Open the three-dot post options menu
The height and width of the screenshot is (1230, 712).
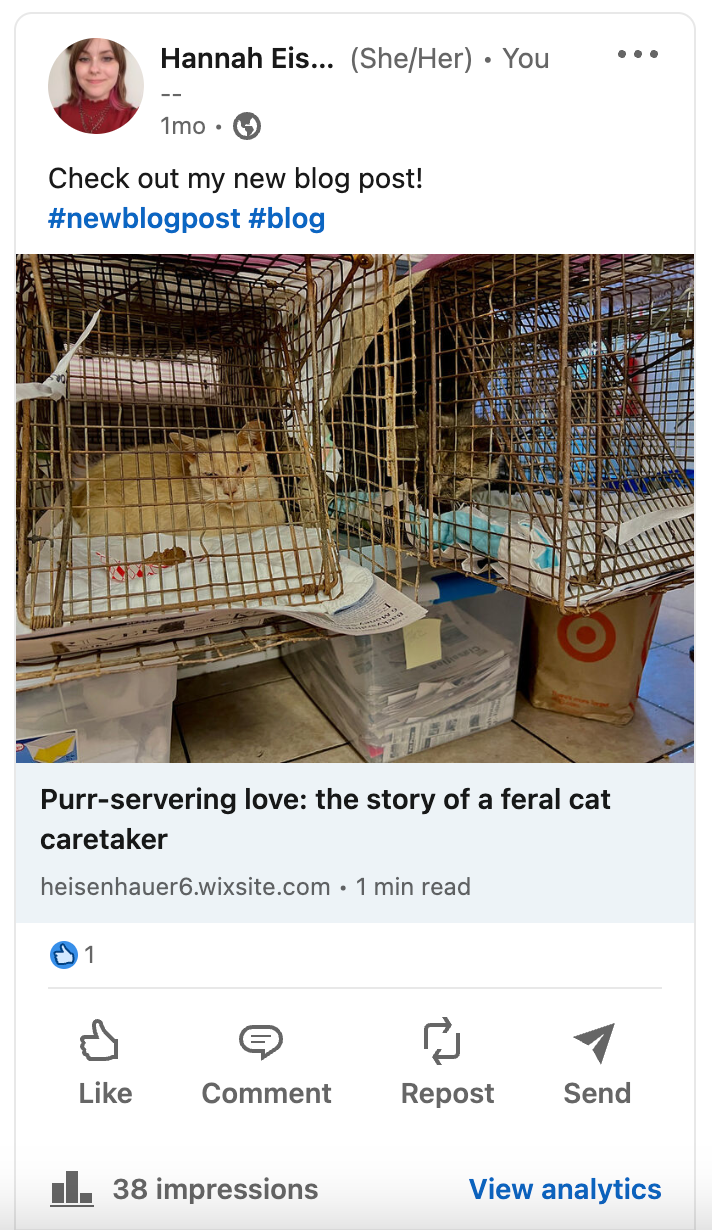(x=638, y=55)
